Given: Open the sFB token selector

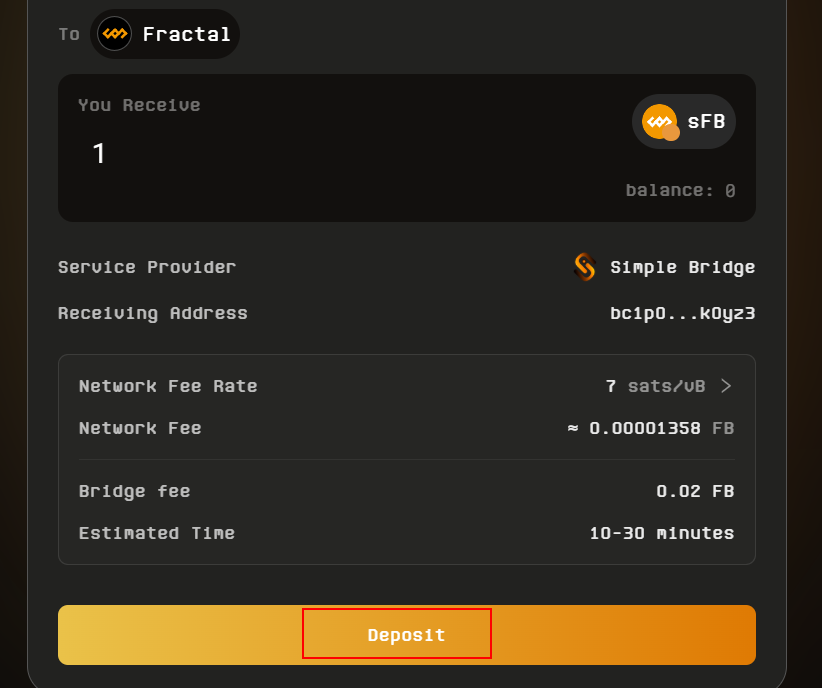Looking at the screenshot, I should click(684, 122).
